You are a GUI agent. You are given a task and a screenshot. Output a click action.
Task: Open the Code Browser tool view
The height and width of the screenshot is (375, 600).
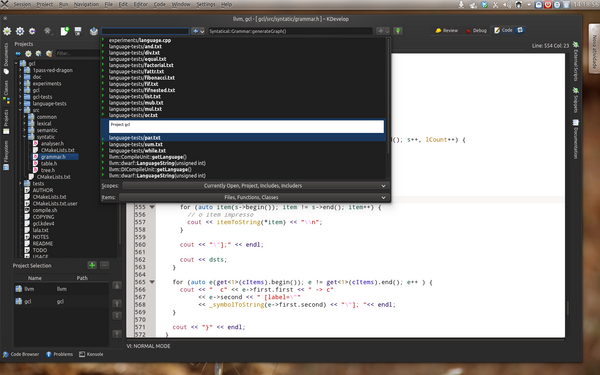(x=21, y=354)
